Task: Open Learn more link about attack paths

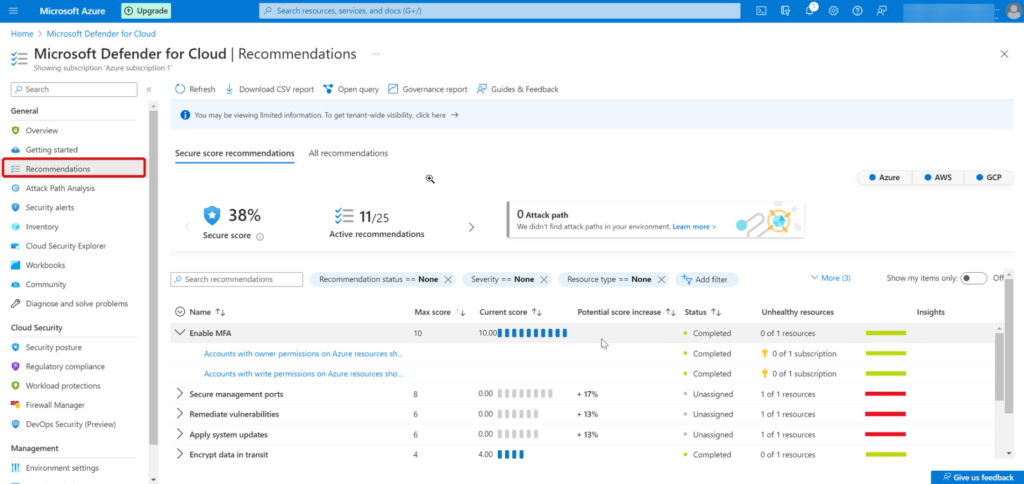Action: coord(694,227)
